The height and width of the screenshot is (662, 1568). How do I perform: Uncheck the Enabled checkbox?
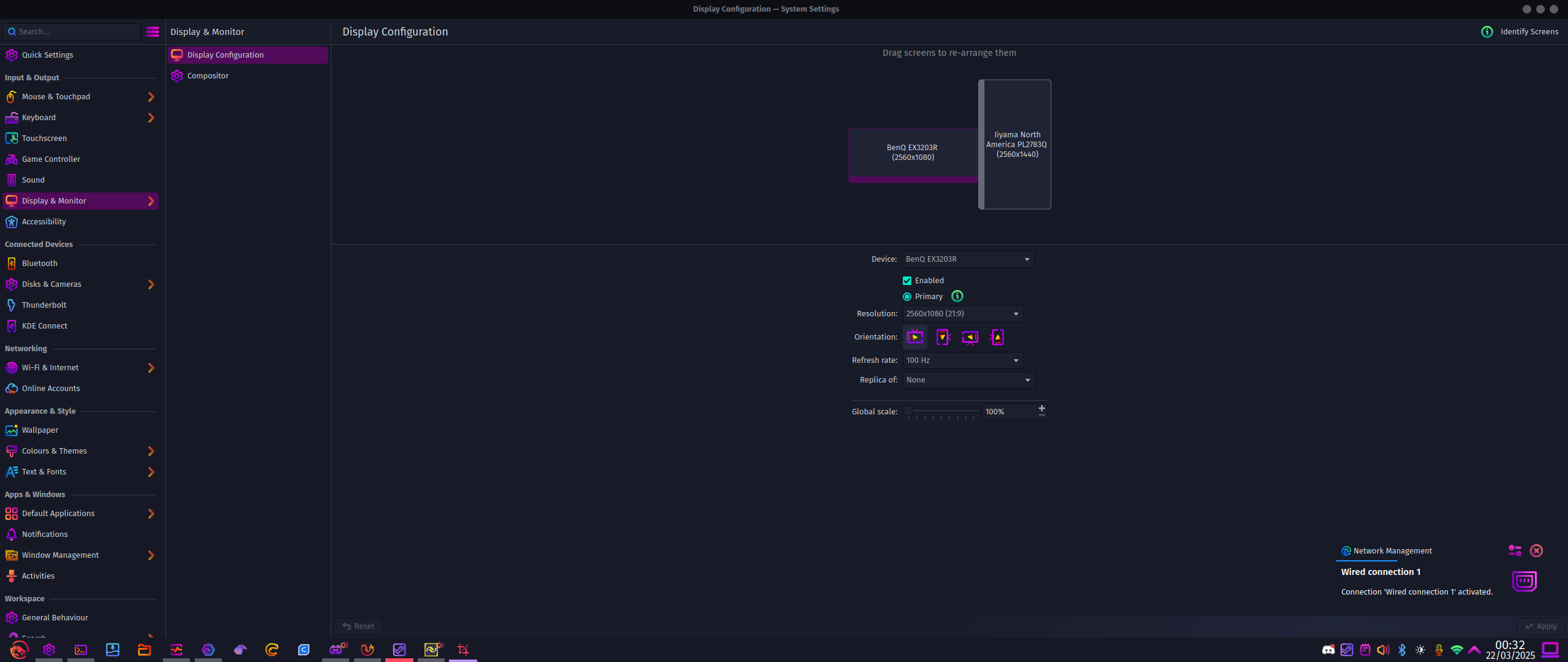[x=907, y=281]
